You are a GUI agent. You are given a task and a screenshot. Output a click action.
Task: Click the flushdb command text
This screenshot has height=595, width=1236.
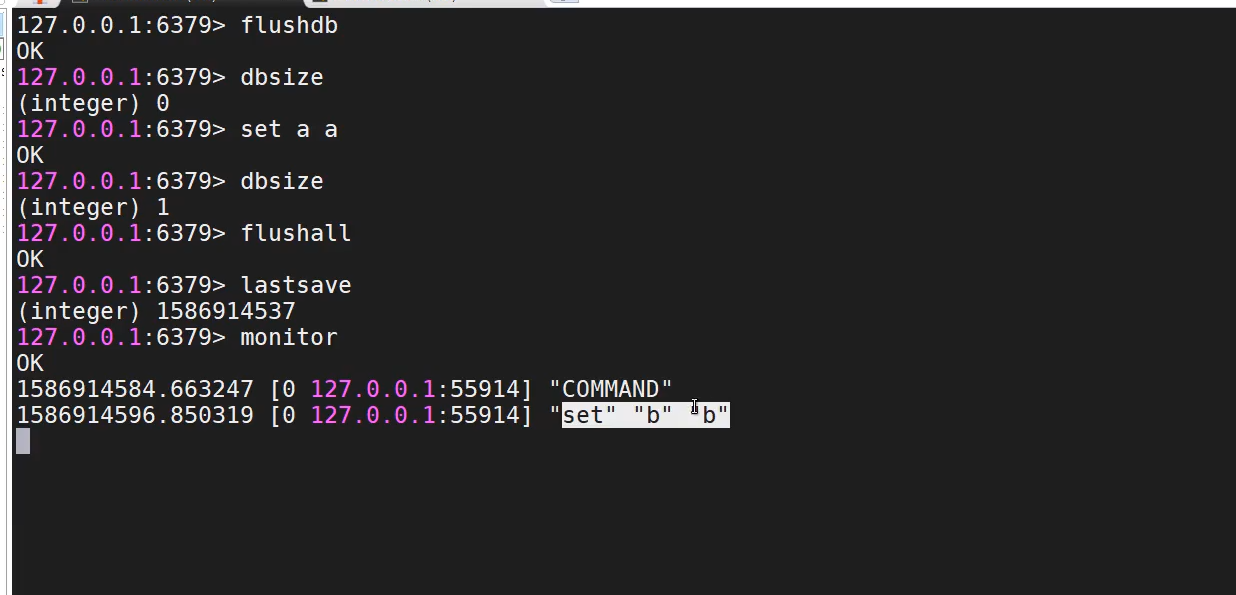pos(289,26)
